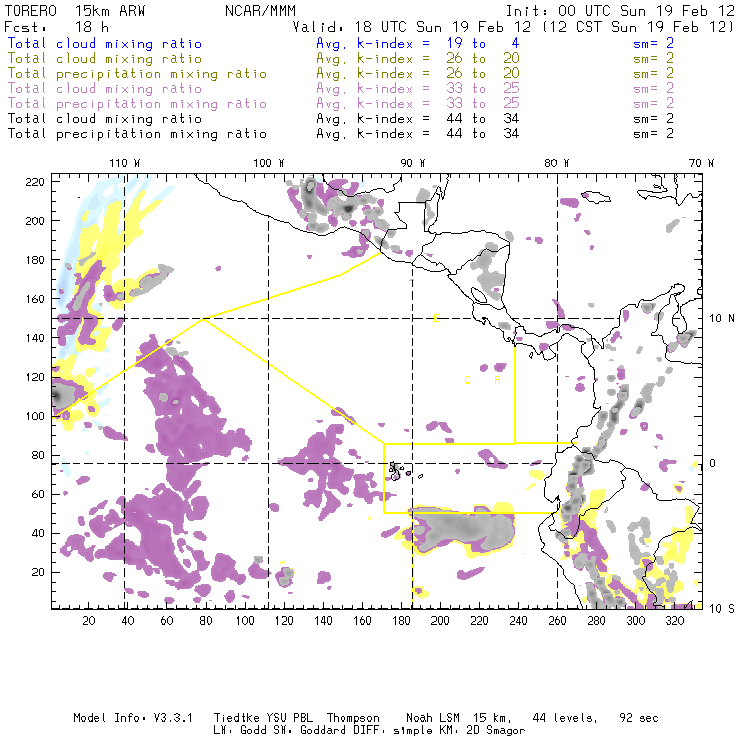Click the 'NCAR/MMM' header label
This screenshot has width=740, height=740.
(x=261, y=11)
